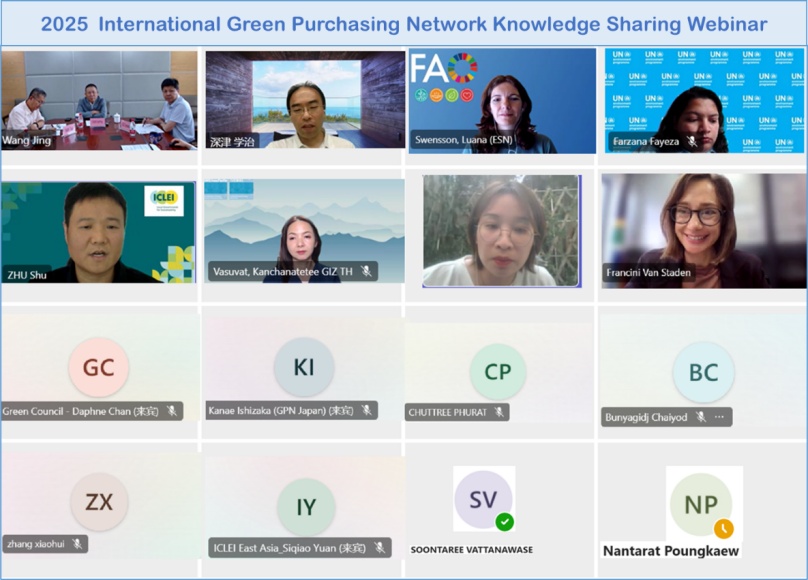Screen dimensions: 808x580
Task: Click zhang xiaohui's muted microphone icon
Action: coord(77,544)
